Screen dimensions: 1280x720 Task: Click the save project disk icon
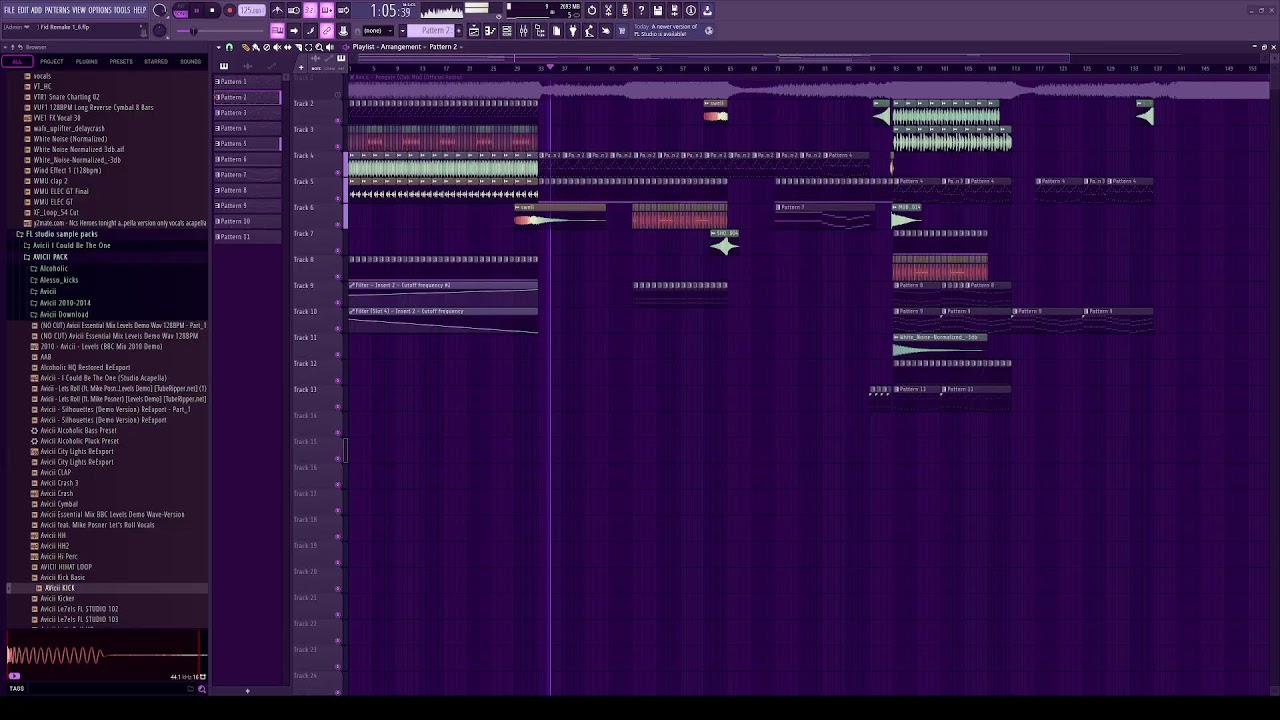pyautogui.click(x=658, y=10)
